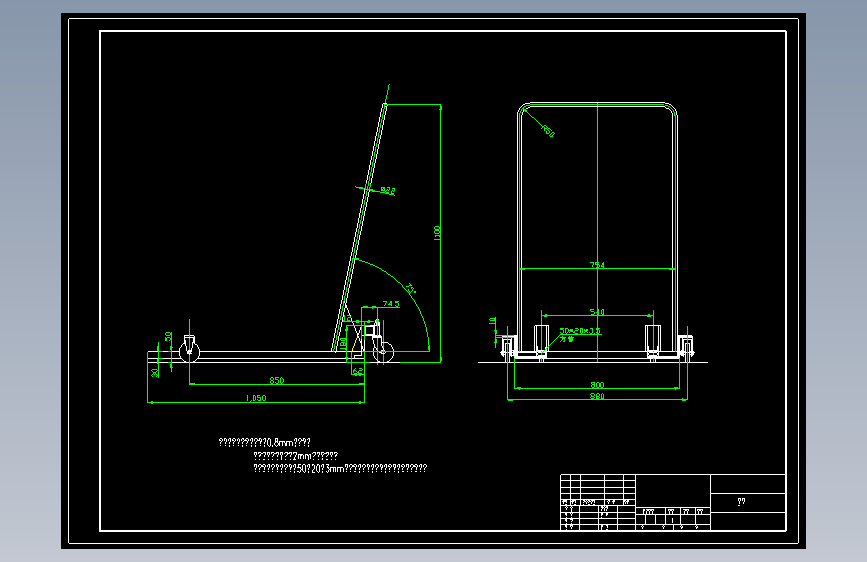Screen dimensions: 867x562
Task: Select the 880 overall width dimension
Action: [597, 396]
